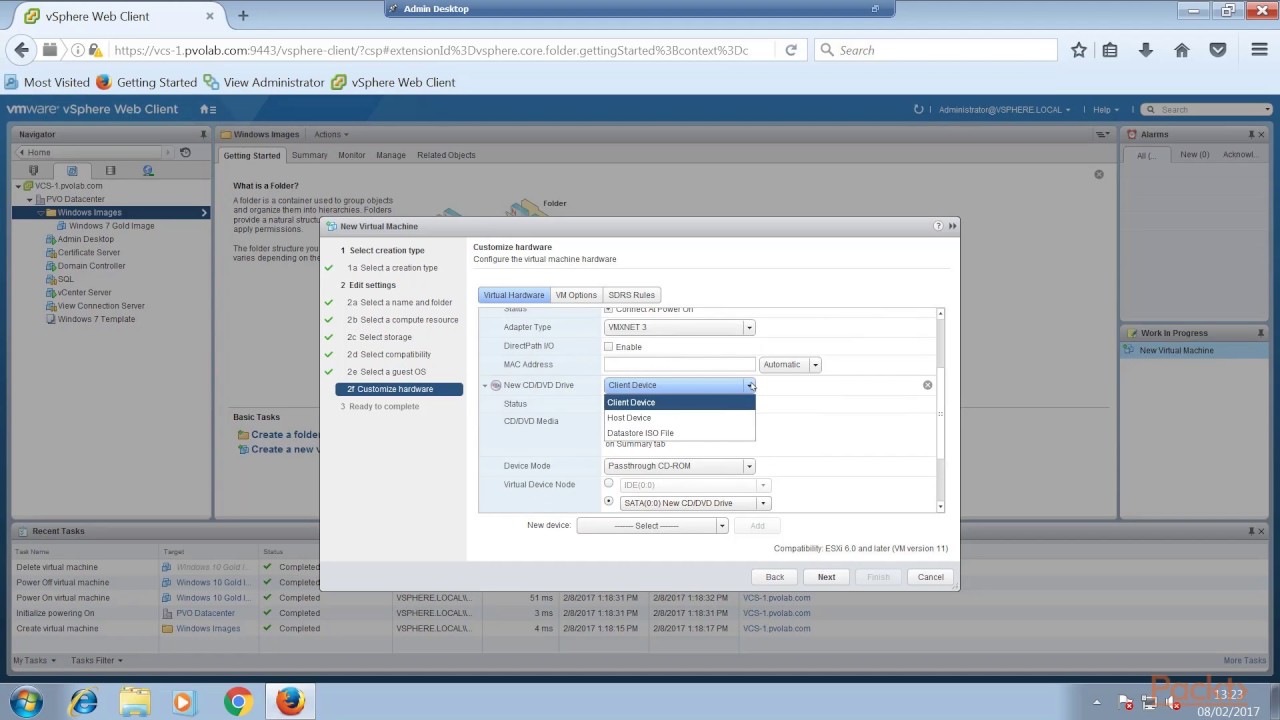Remove the New CD/DVD Drive device
This screenshot has height=720, width=1280.
[927, 385]
